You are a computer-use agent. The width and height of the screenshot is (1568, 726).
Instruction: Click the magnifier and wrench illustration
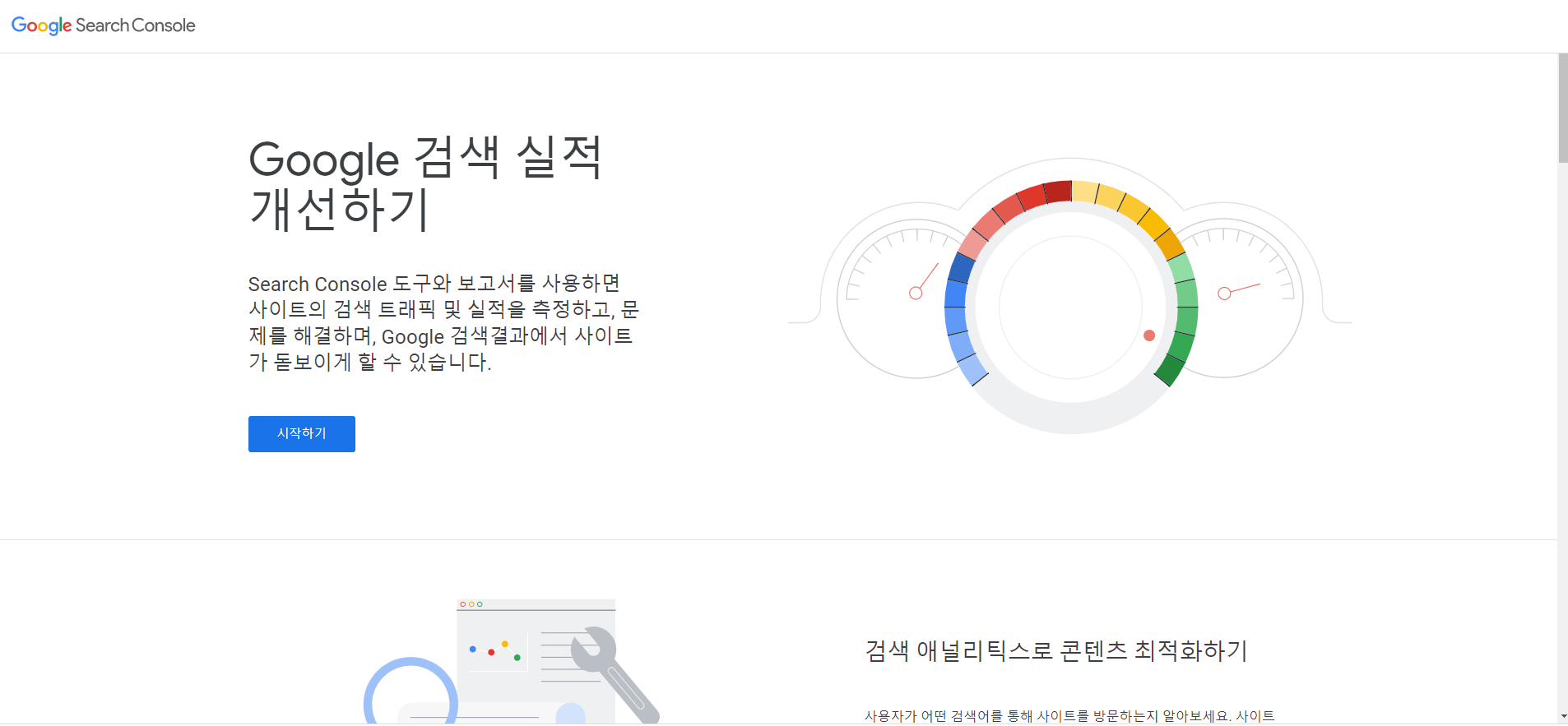pos(512,662)
